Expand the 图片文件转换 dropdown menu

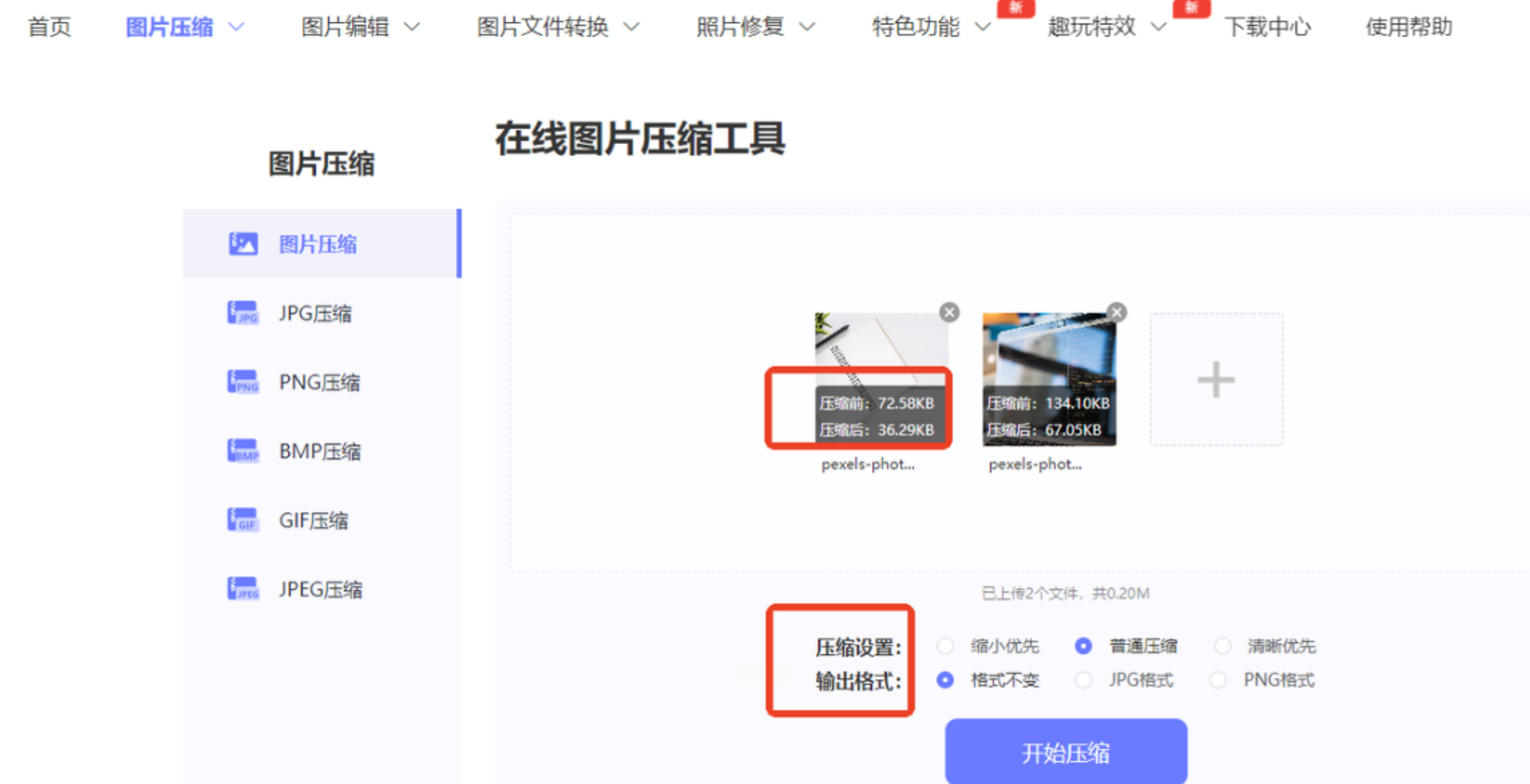(x=557, y=27)
